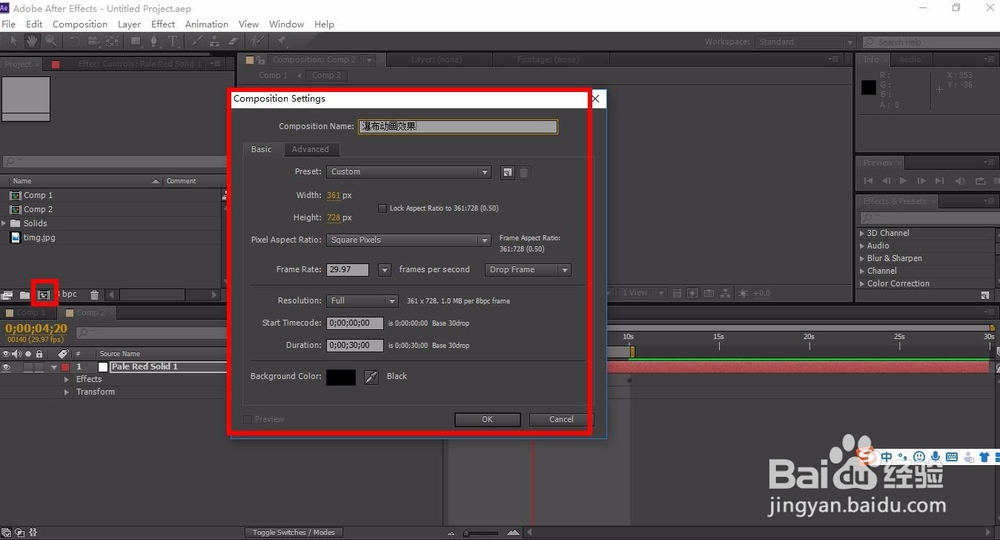Click the reset exposure icon
Screen dimensions: 1000x540
pos(742,293)
